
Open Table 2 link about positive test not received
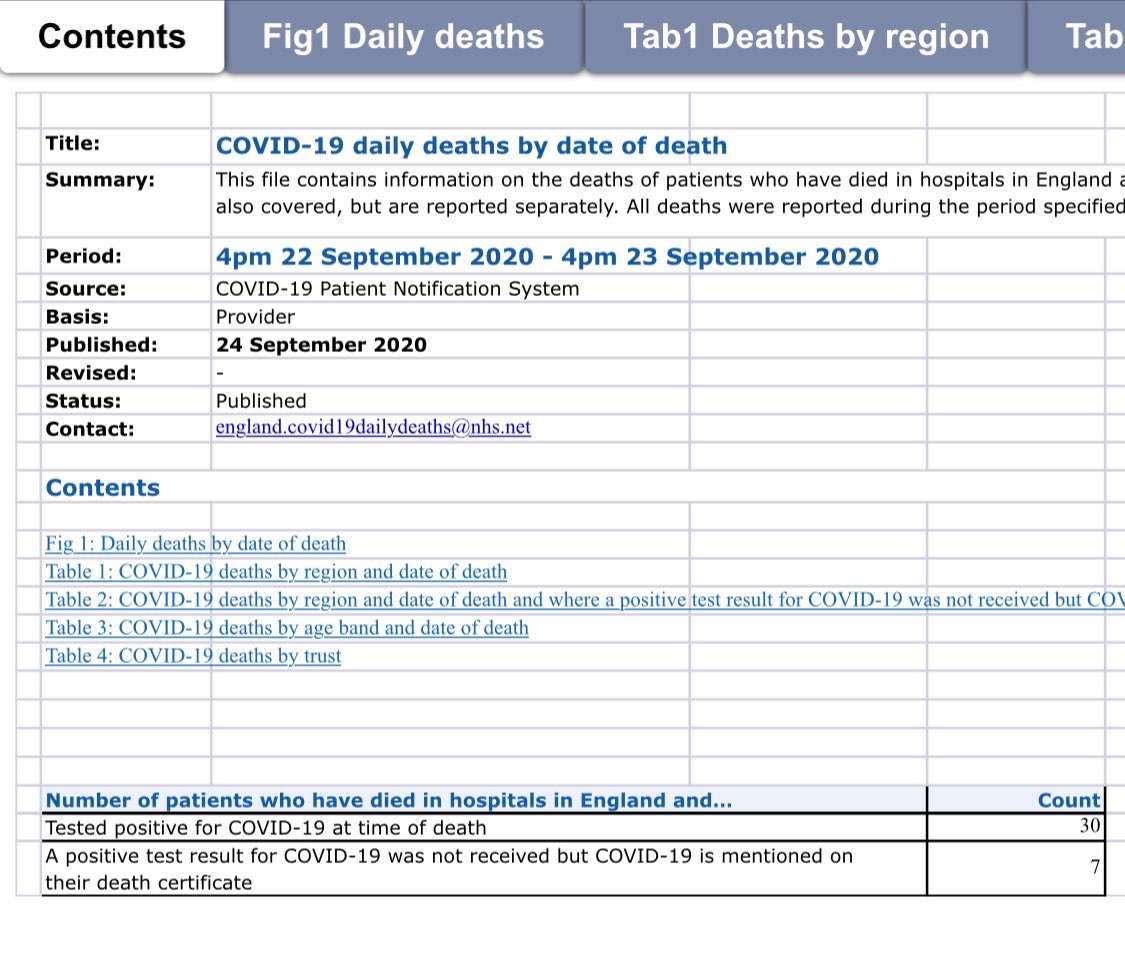click(585, 599)
